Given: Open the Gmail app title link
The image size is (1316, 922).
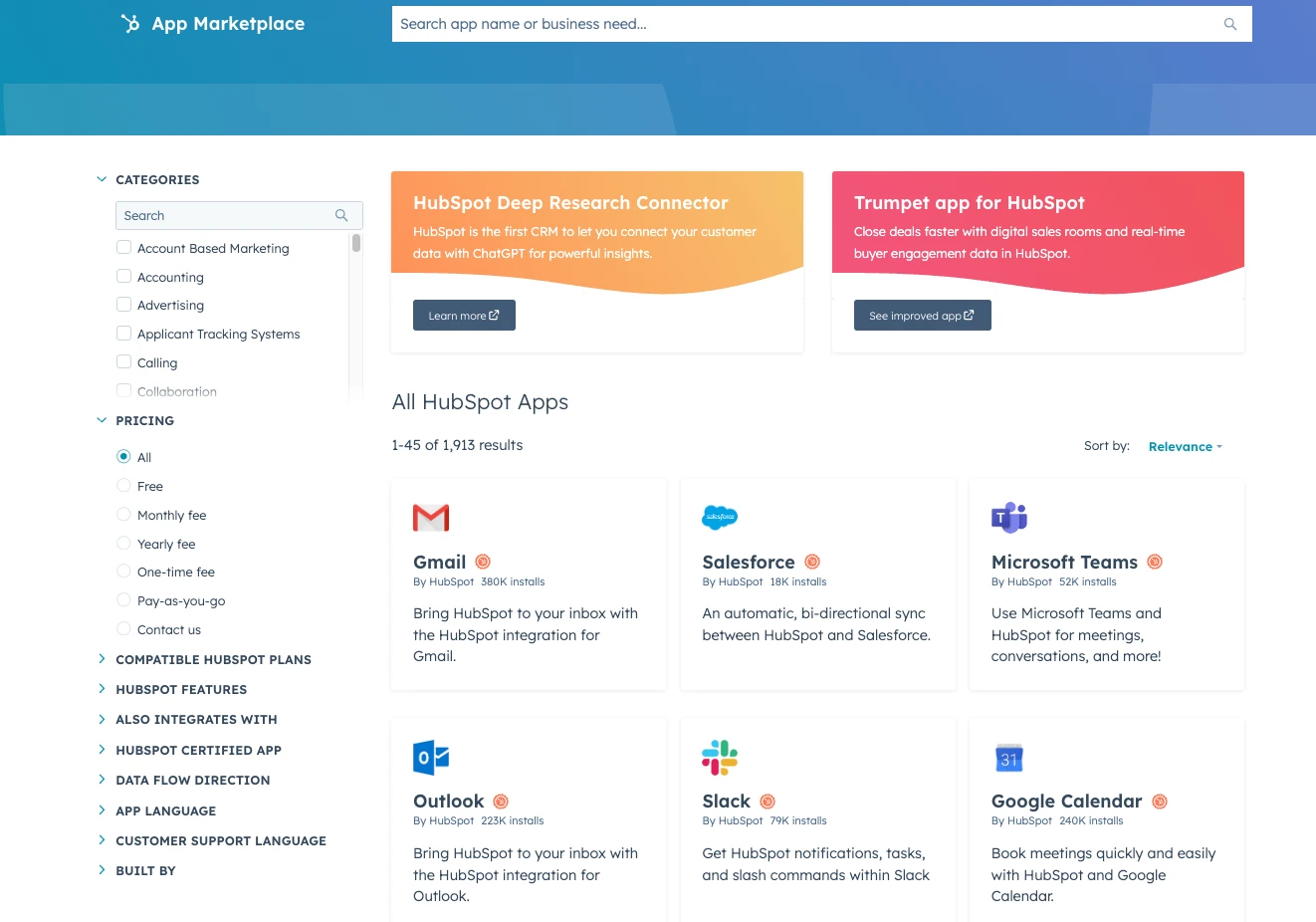Looking at the screenshot, I should click(439, 562).
